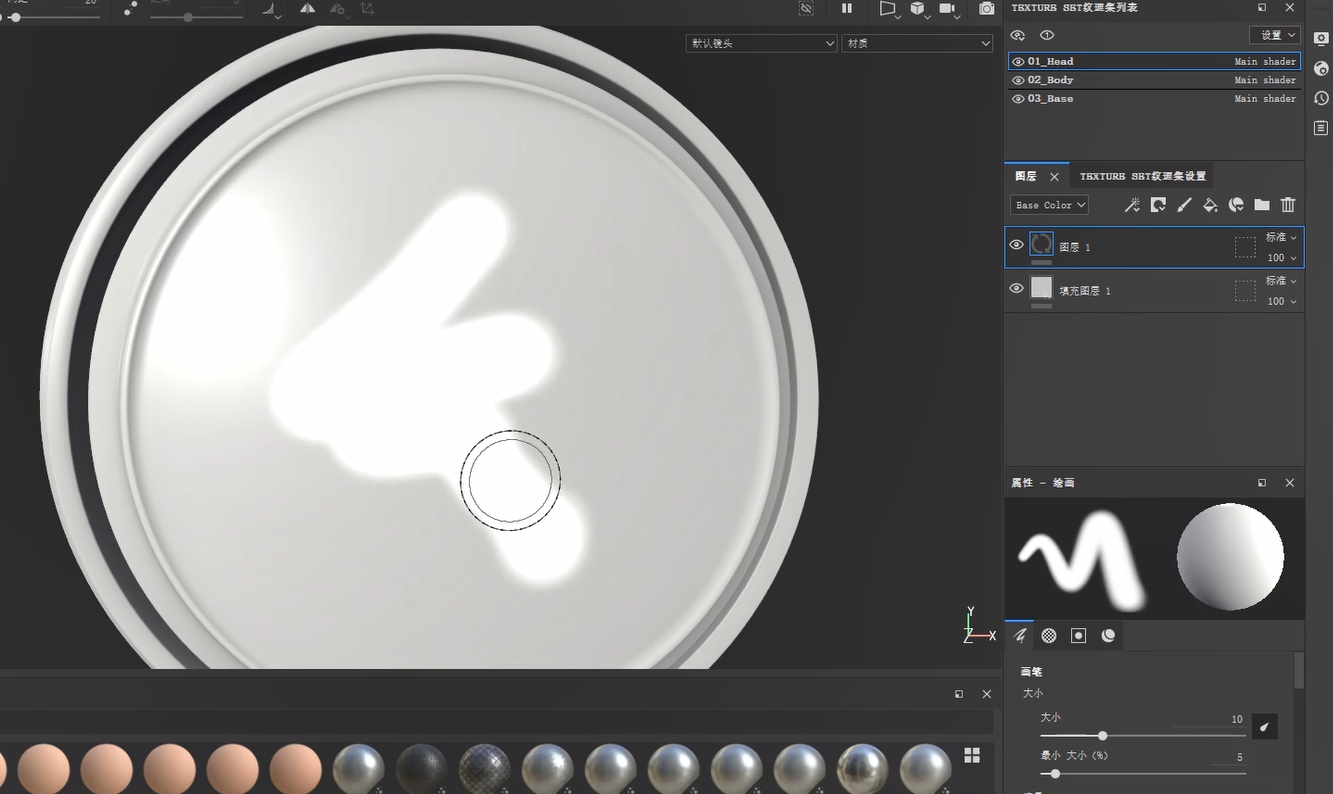Image resolution: width=1333 pixels, height=794 pixels.
Task: Select the alpha tab icon in properties
Action: [1049, 635]
